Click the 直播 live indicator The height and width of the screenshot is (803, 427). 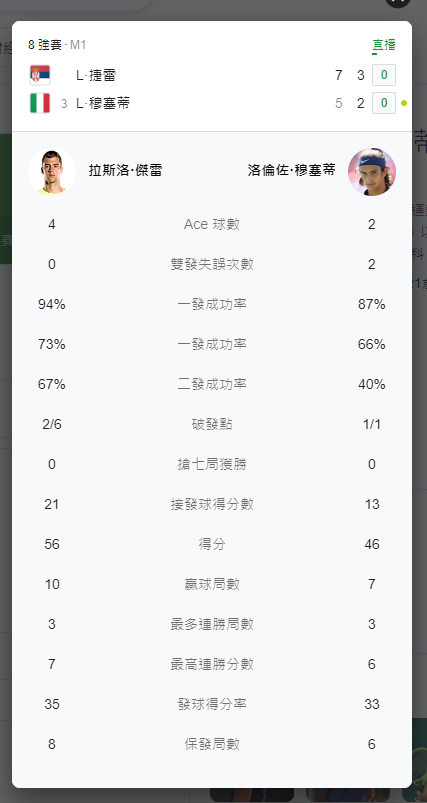pyautogui.click(x=383, y=45)
